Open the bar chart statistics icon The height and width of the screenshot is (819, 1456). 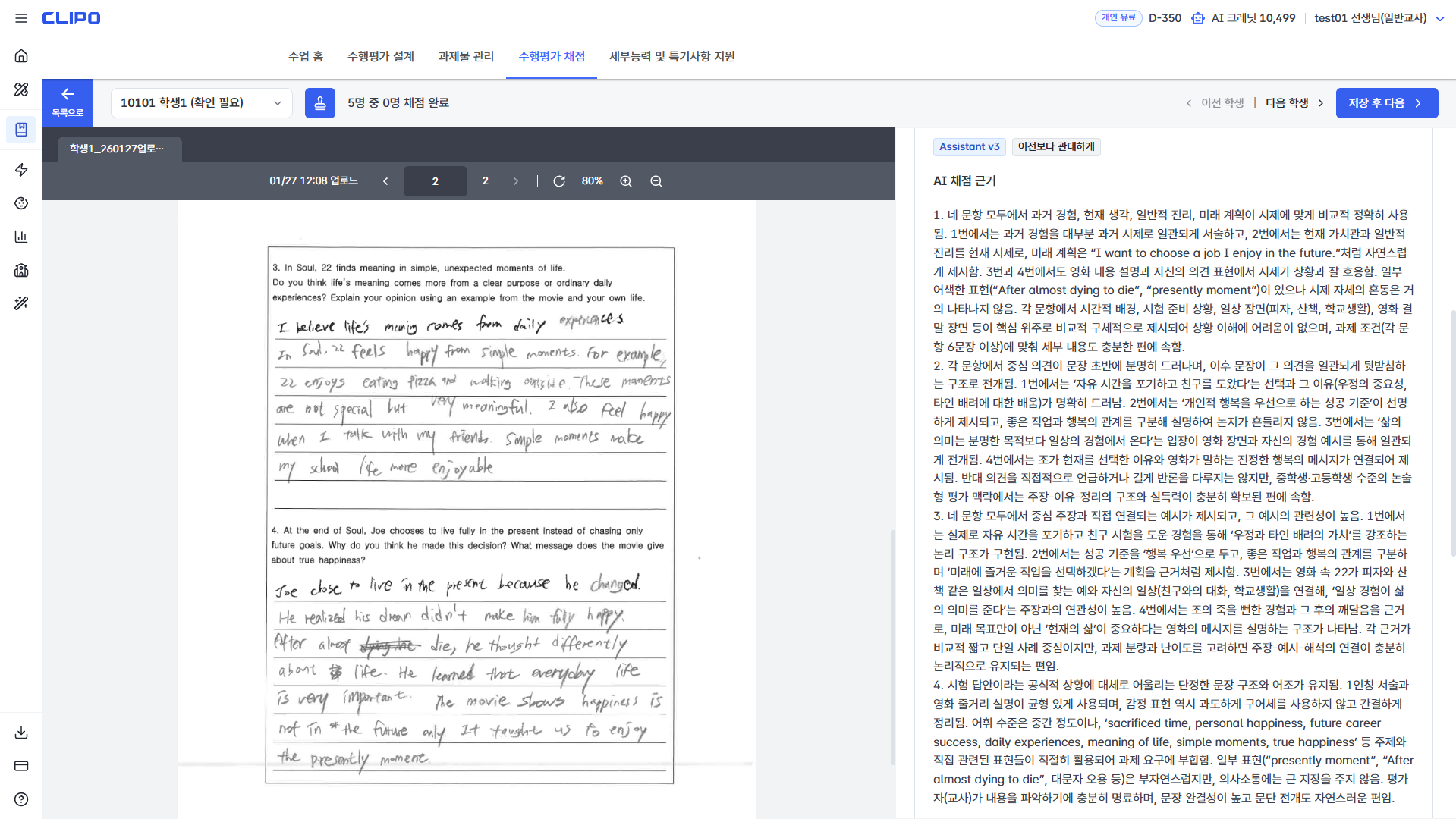tap(21, 237)
